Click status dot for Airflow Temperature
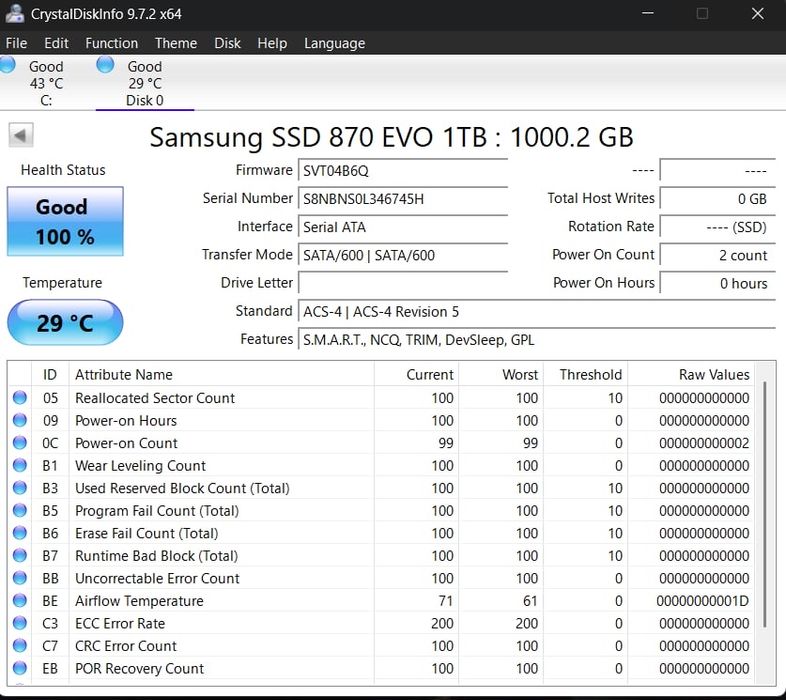Viewport: 786px width, 700px height. (x=20, y=601)
